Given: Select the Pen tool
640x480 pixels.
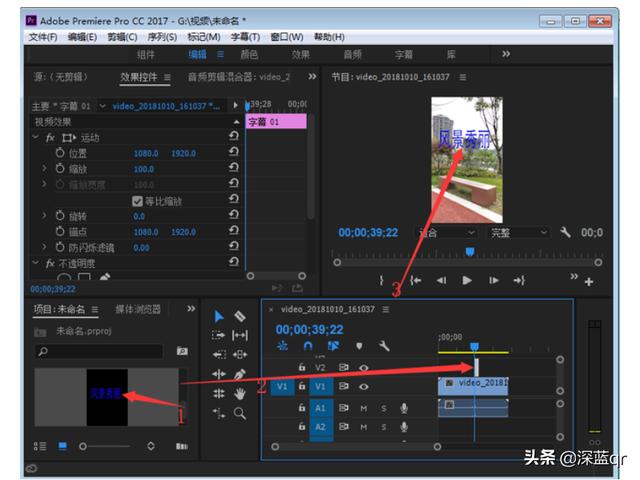Looking at the screenshot, I should click(240, 374).
